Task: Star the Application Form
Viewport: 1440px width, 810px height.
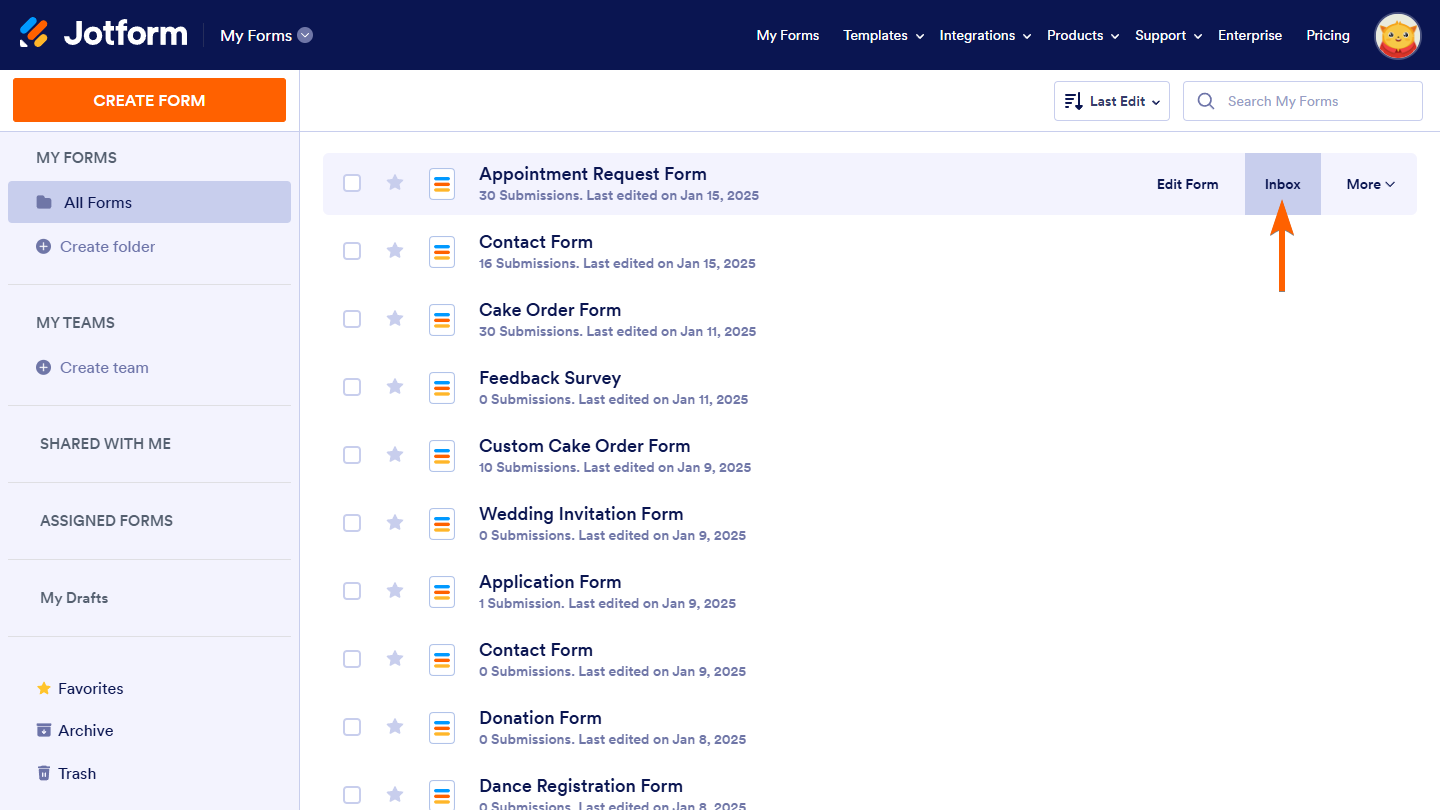Action: click(395, 590)
